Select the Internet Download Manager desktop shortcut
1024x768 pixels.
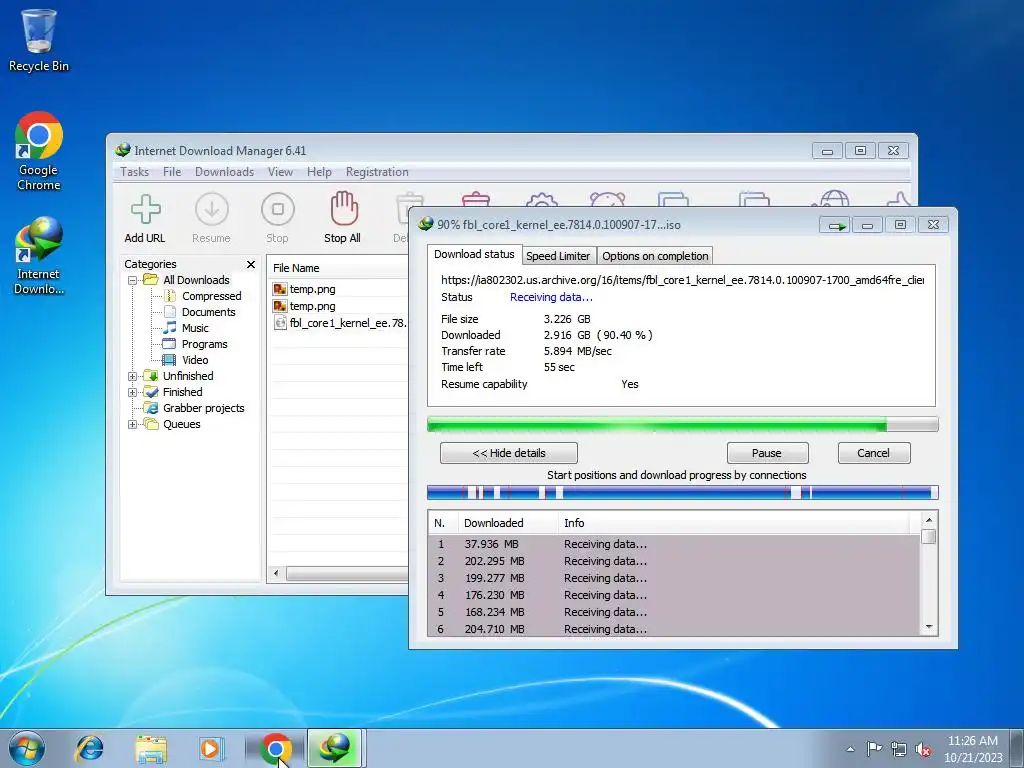tap(39, 256)
